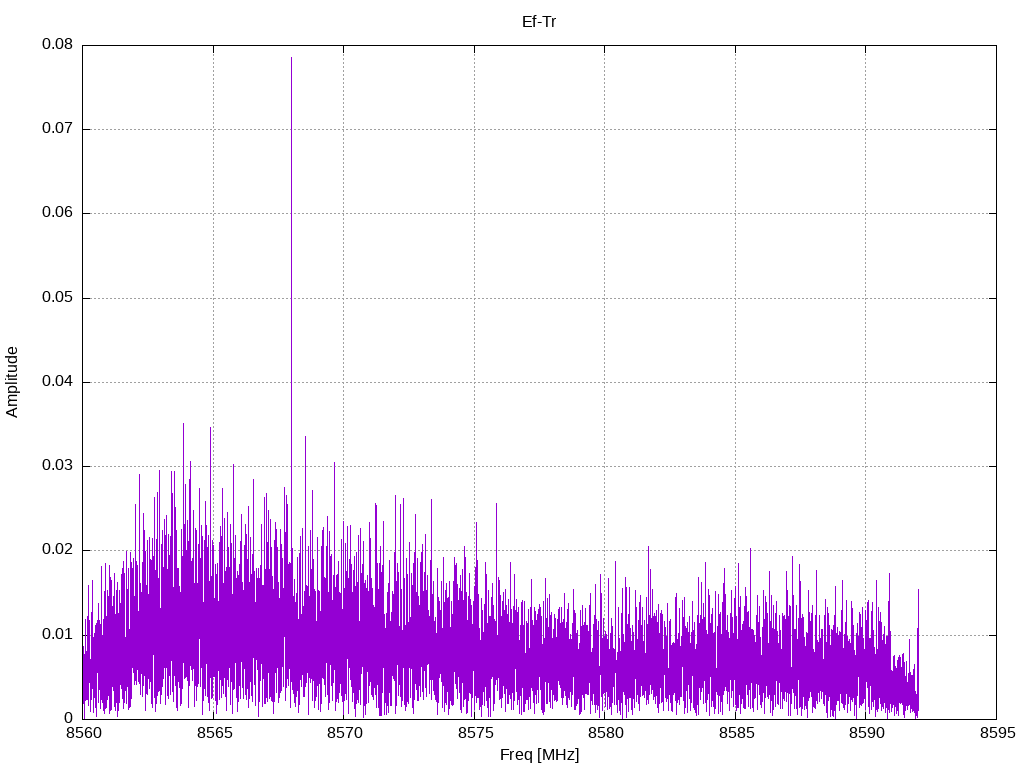Click the 0.02 y-axis tick label
Viewport: 1024px width, 768px height.
57,550
